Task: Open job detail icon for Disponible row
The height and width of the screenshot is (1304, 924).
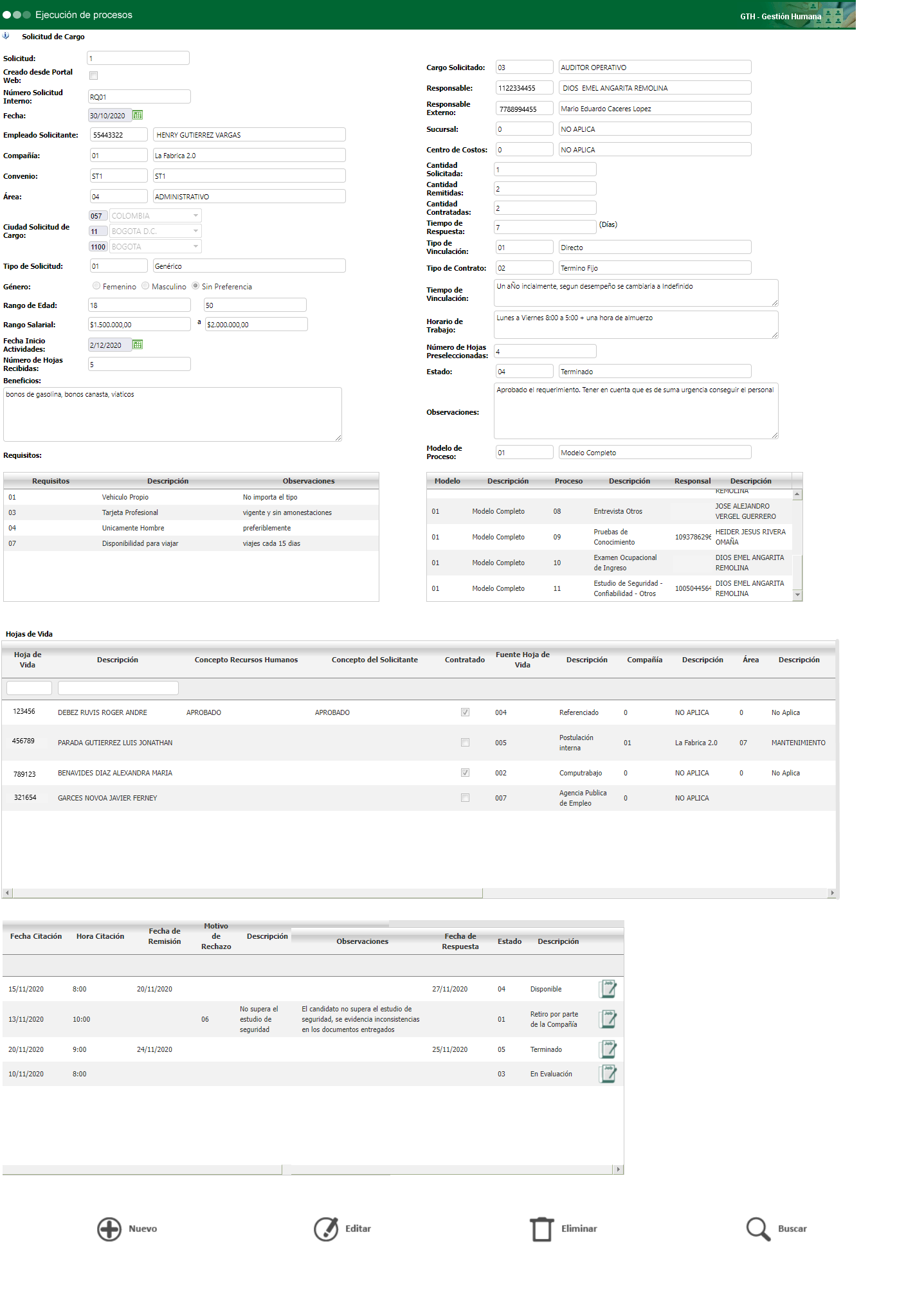Action: click(608, 989)
